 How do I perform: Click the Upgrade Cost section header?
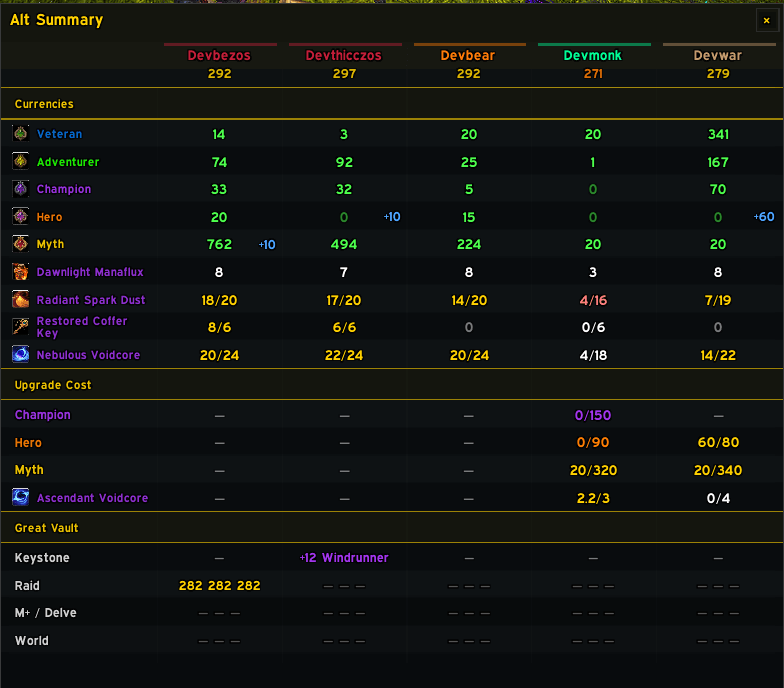click(53, 385)
